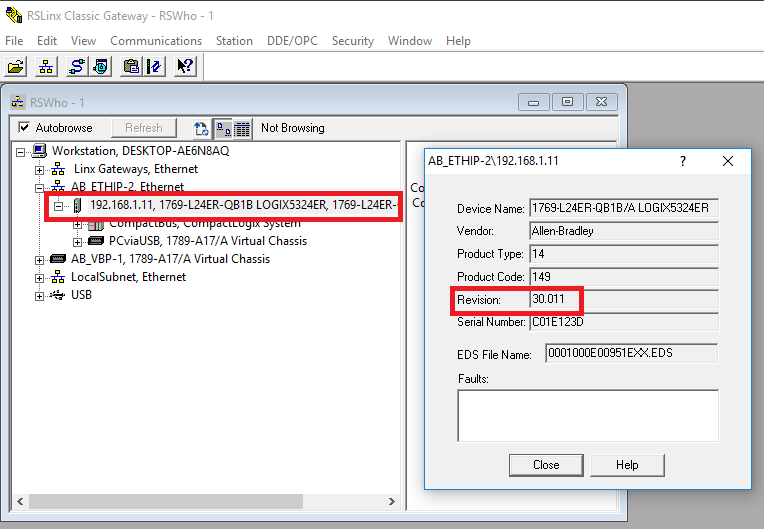Expand the USB node

(x=39, y=296)
